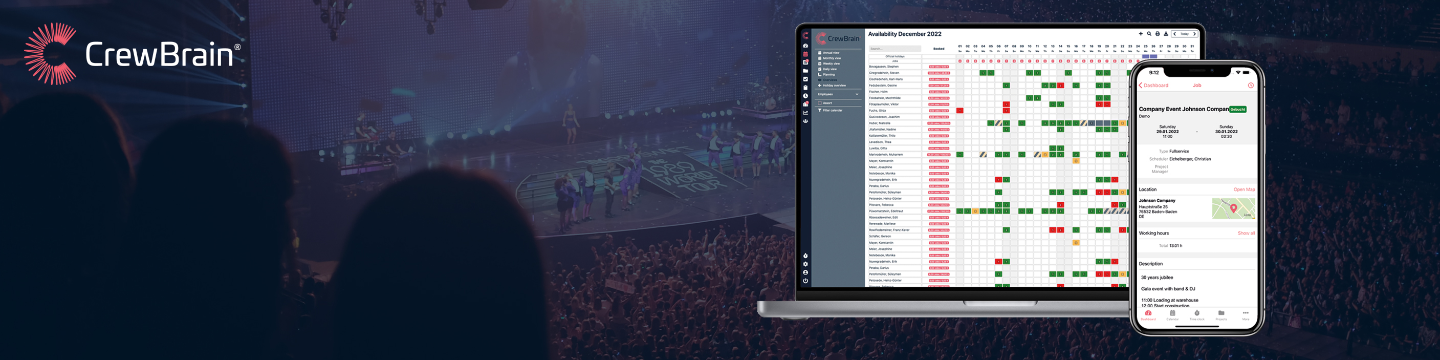This screenshot has height=360, width=1440.
Task: Open search via the magnifier toolbar icon
Action: pyautogui.click(x=1149, y=34)
